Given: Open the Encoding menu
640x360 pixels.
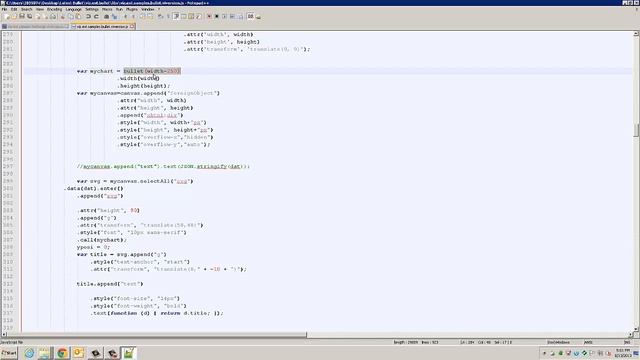Looking at the screenshot, I should pyautogui.click(x=54, y=9).
